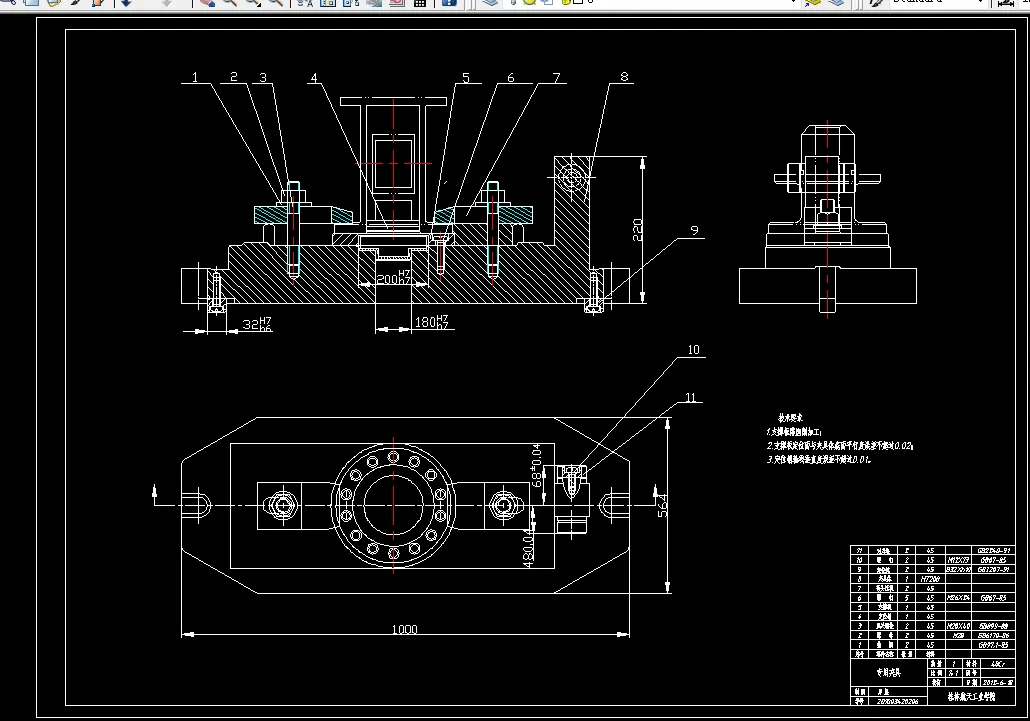Open the QuickCalc calculator
This screenshot has height=721, width=1030.
420,3
